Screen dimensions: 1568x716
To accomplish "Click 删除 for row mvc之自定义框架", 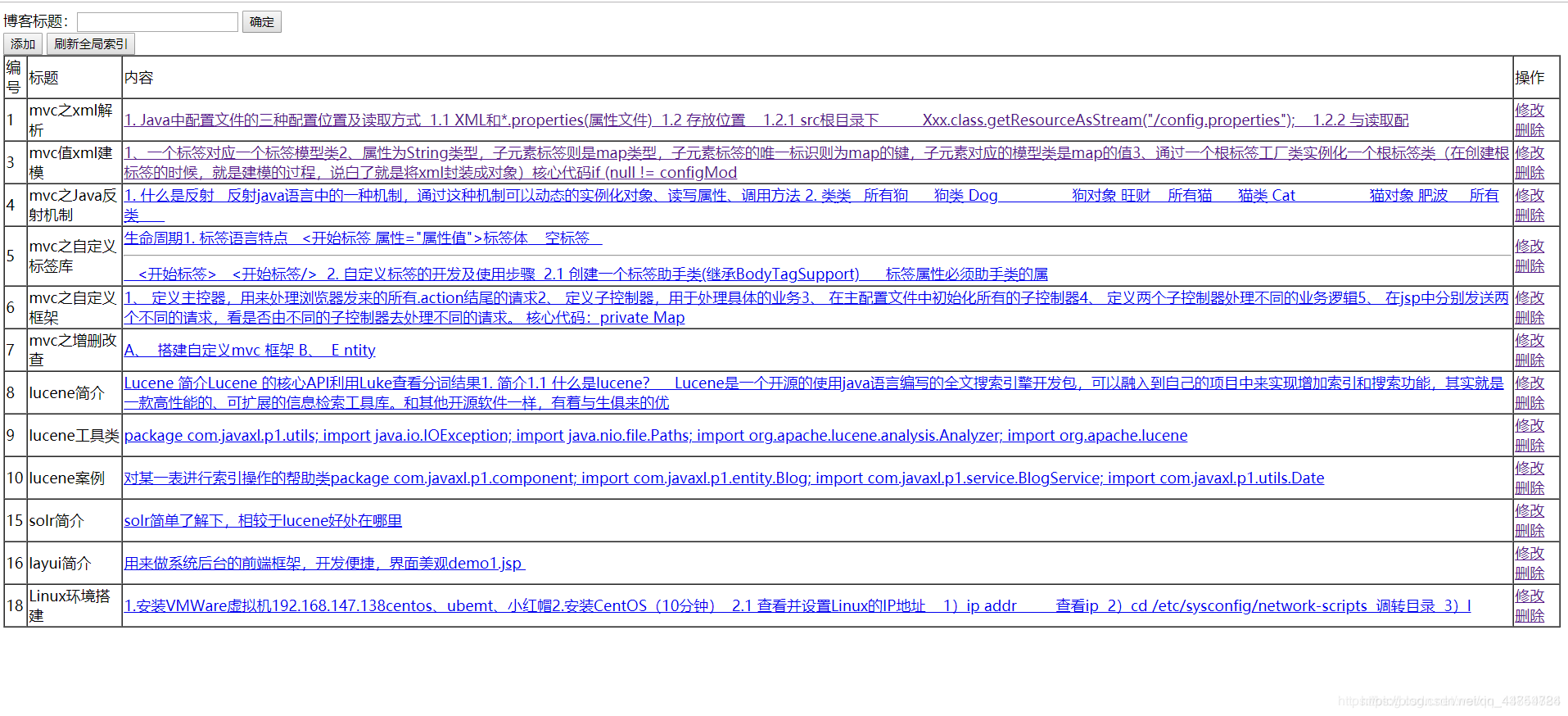I will coord(1530,317).
